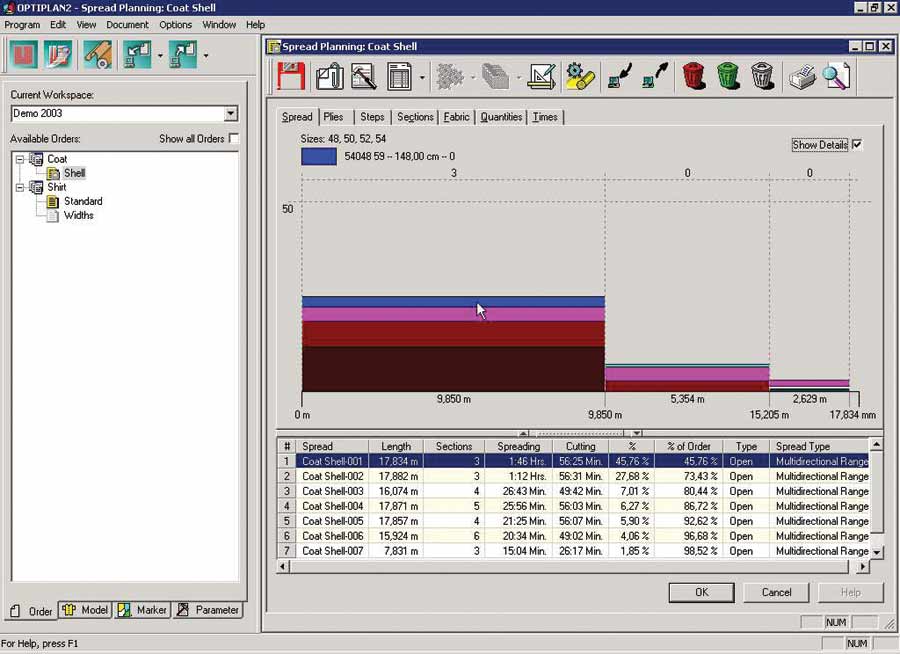900x654 pixels.
Task: Collapse the Shirt order tree node
Action: pyautogui.click(x=20, y=187)
